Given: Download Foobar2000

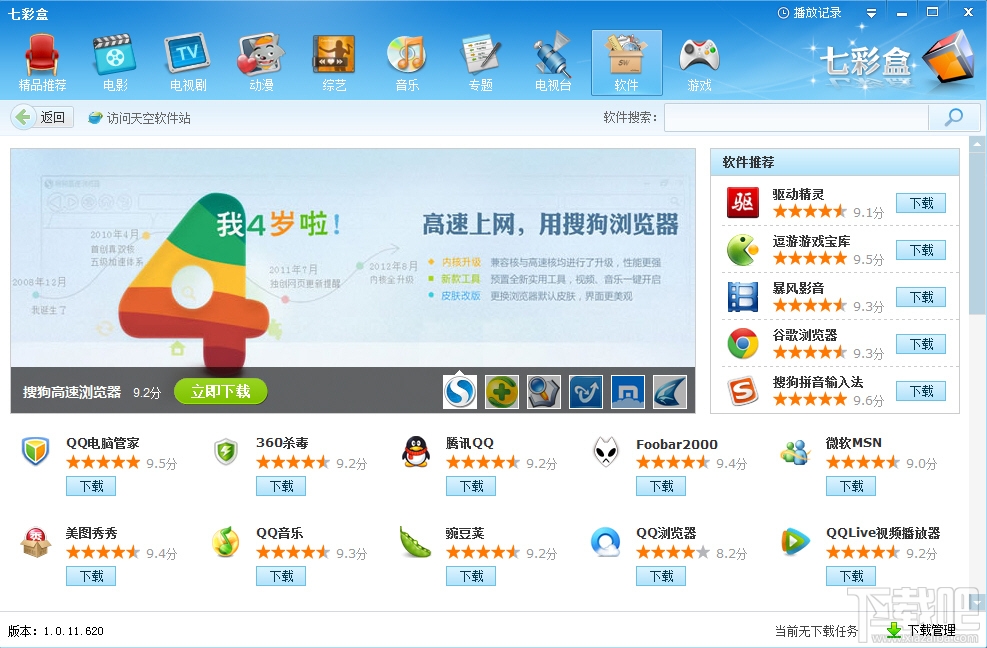Looking at the screenshot, I should pyautogui.click(x=661, y=486).
